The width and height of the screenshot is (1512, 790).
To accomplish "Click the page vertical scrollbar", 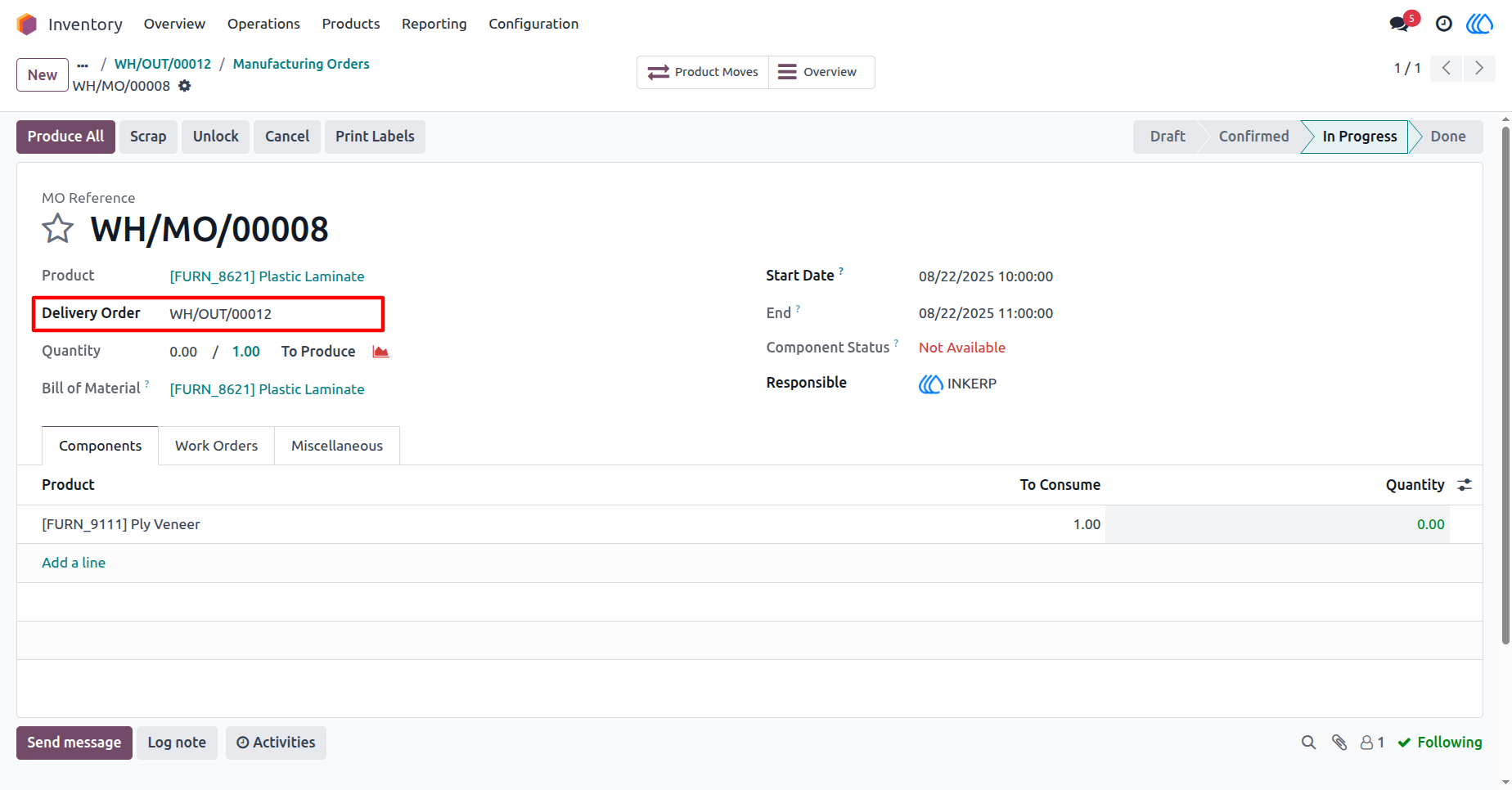I will (x=1505, y=384).
